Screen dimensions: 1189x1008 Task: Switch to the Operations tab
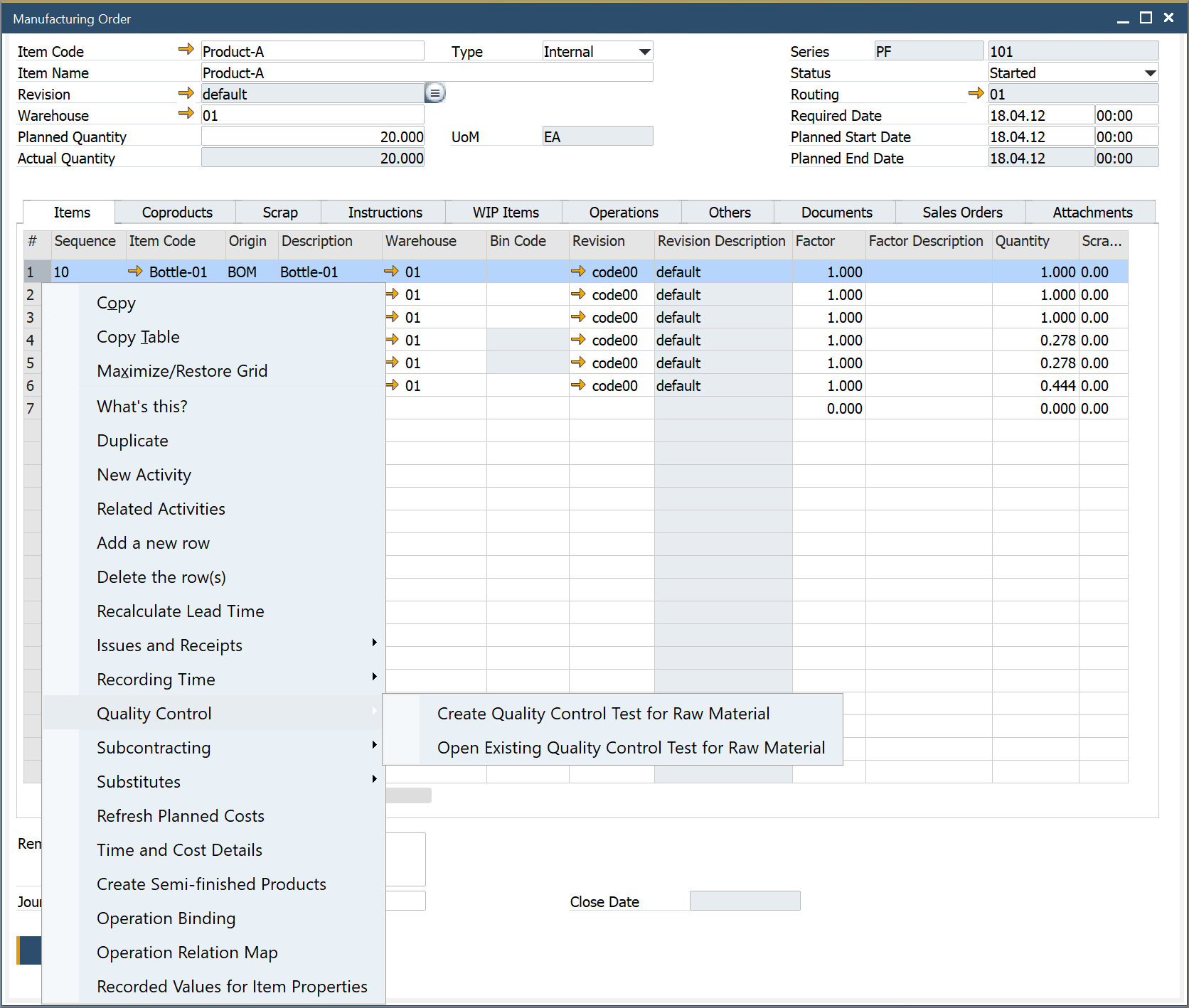(x=624, y=213)
